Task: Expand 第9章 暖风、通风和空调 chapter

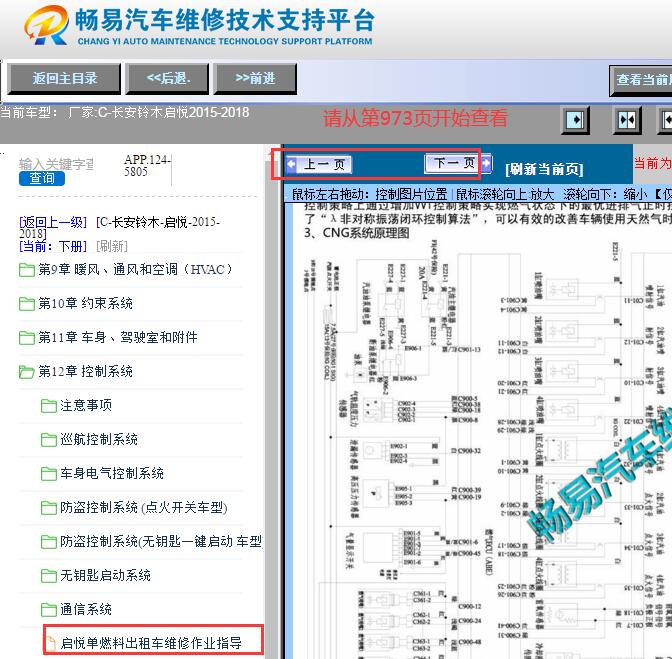Action: [x=136, y=270]
